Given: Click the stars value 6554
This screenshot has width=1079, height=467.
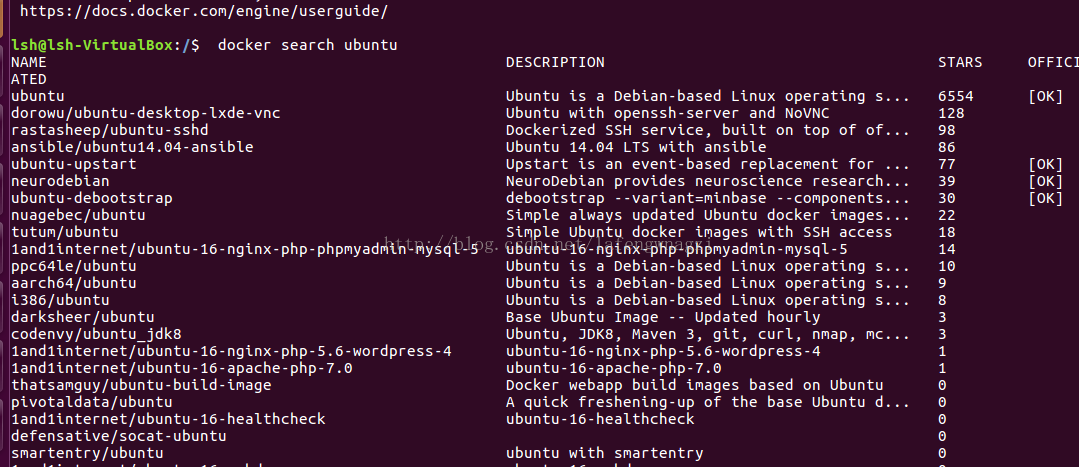Looking at the screenshot, I should pyautogui.click(x=956, y=96).
